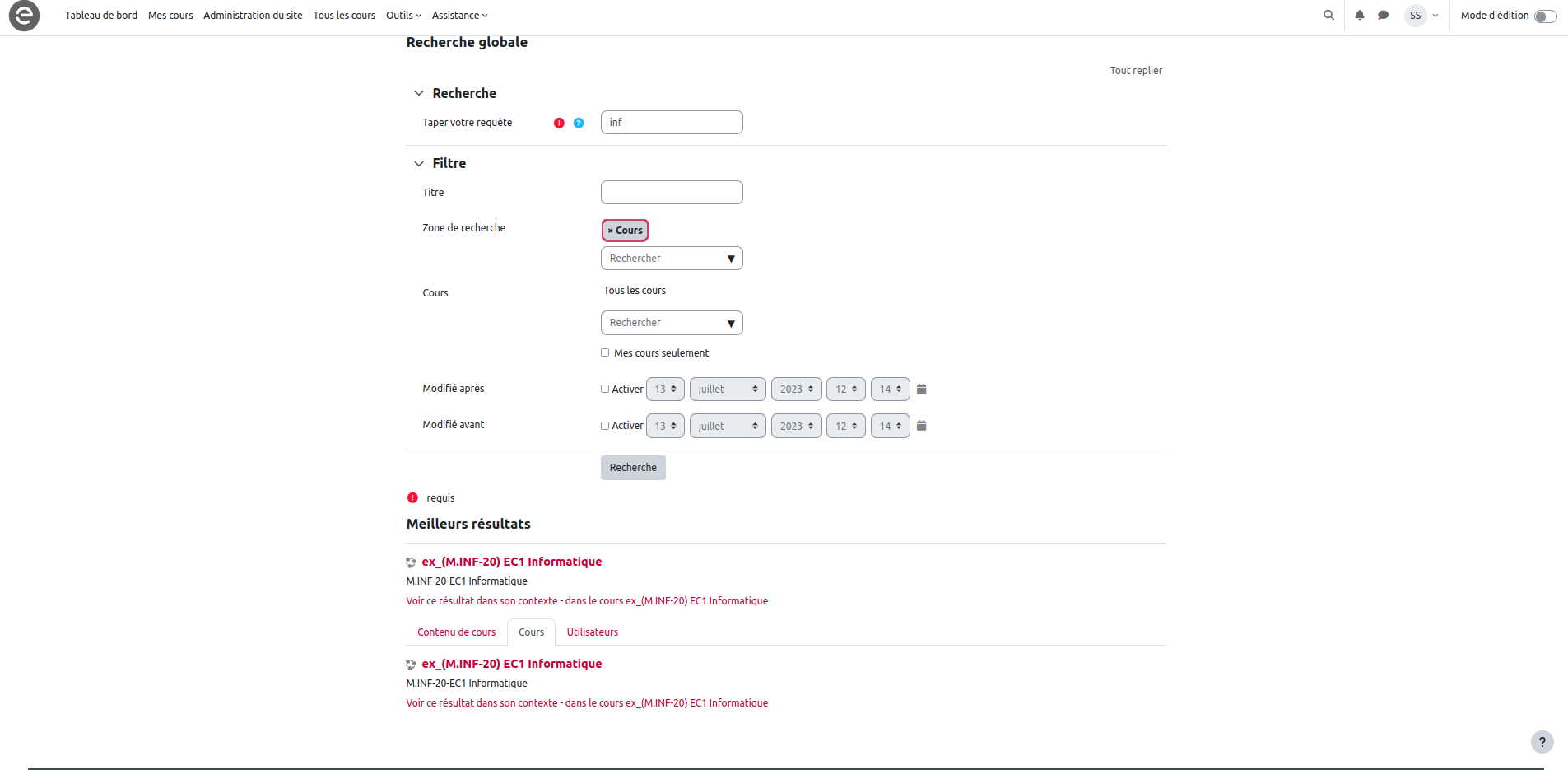The width and height of the screenshot is (1568, 770).
Task: Open month dropdown for Modifié après
Action: (x=727, y=390)
